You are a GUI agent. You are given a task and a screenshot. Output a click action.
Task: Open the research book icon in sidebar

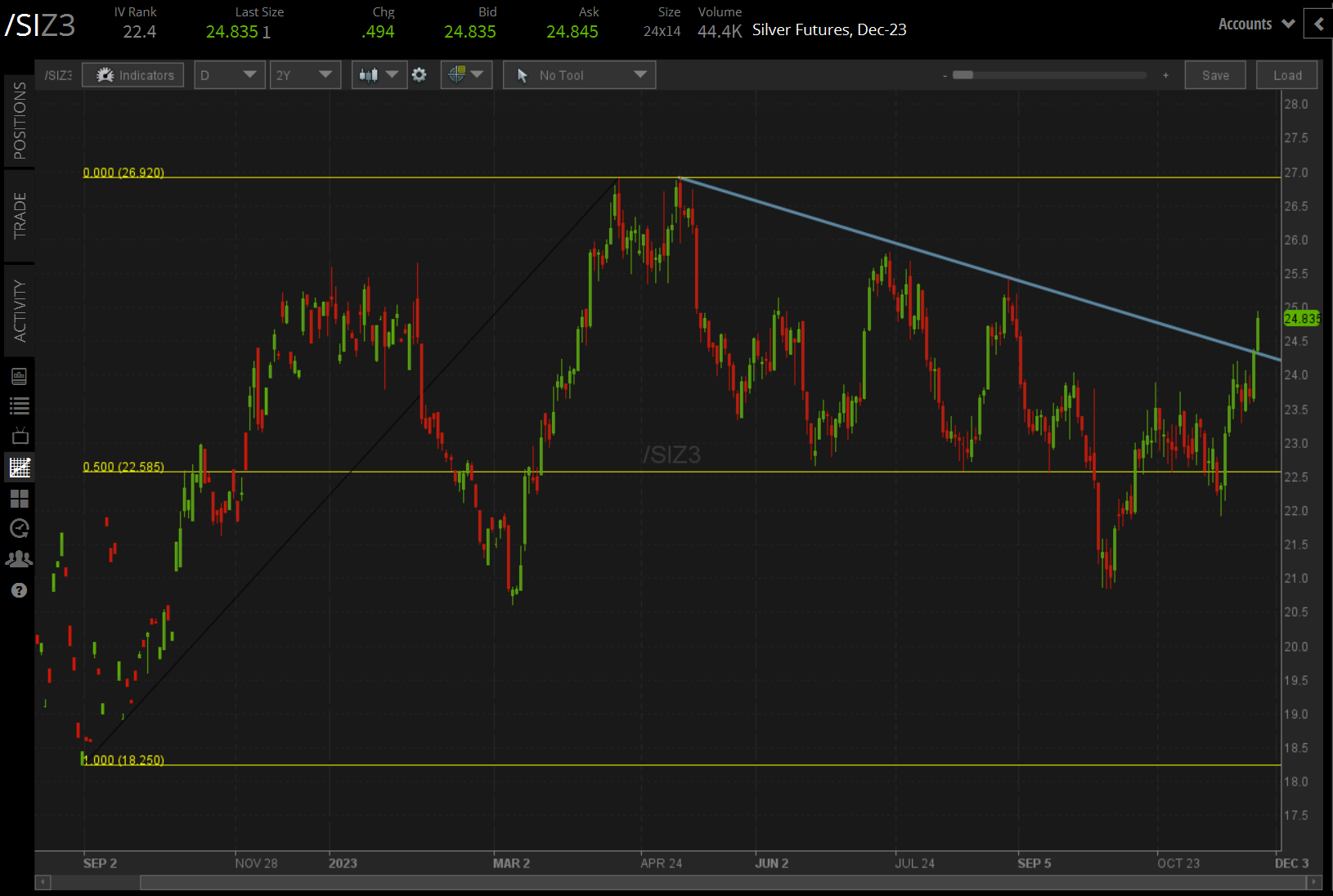(x=20, y=376)
